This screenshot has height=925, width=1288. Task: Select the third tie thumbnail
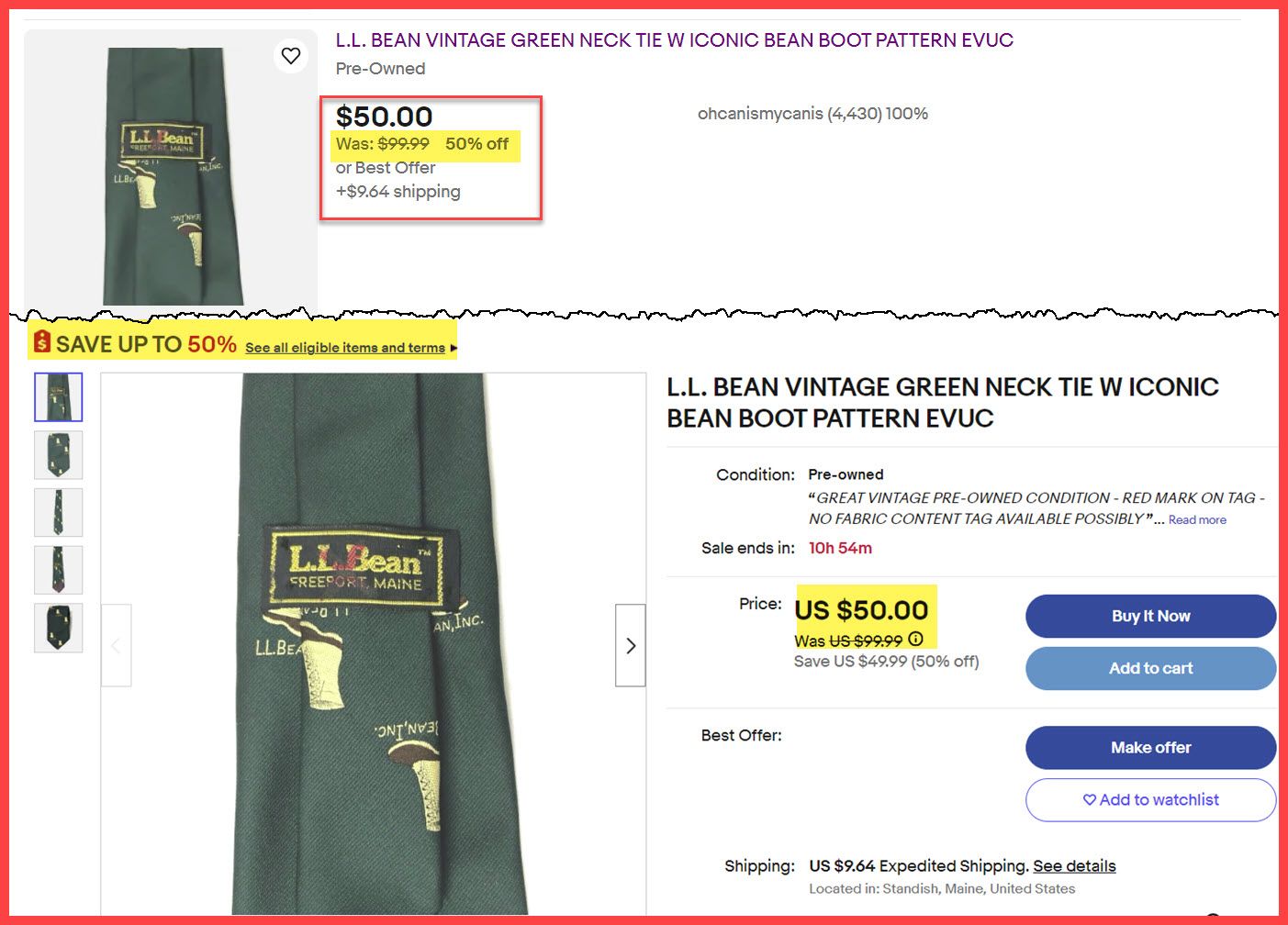pyautogui.click(x=59, y=512)
